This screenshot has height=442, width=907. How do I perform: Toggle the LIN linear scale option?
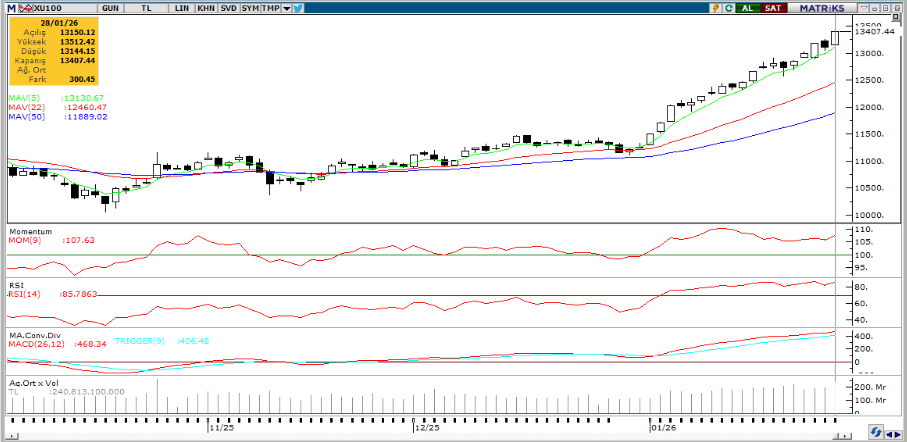point(181,8)
